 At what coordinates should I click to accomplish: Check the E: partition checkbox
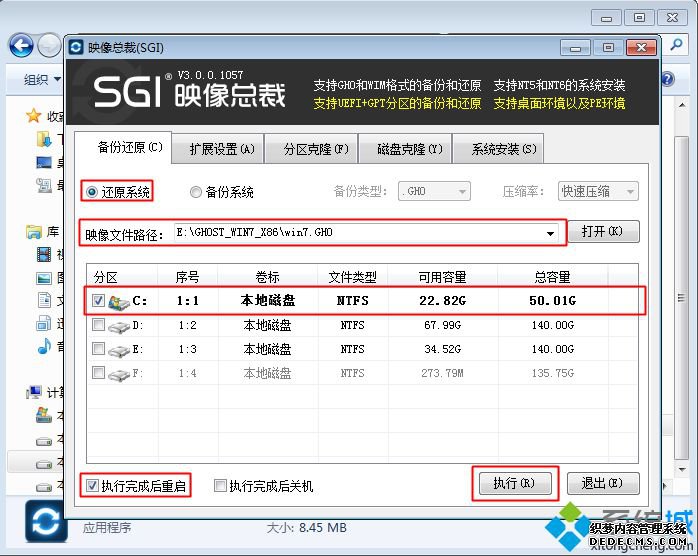[x=98, y=349]
